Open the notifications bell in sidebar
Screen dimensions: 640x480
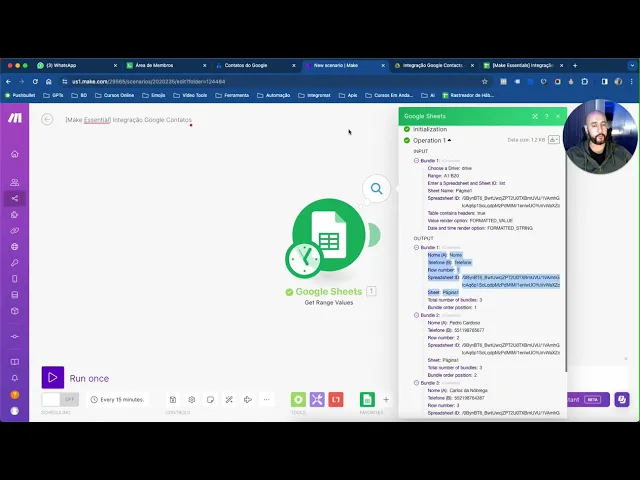15,378
